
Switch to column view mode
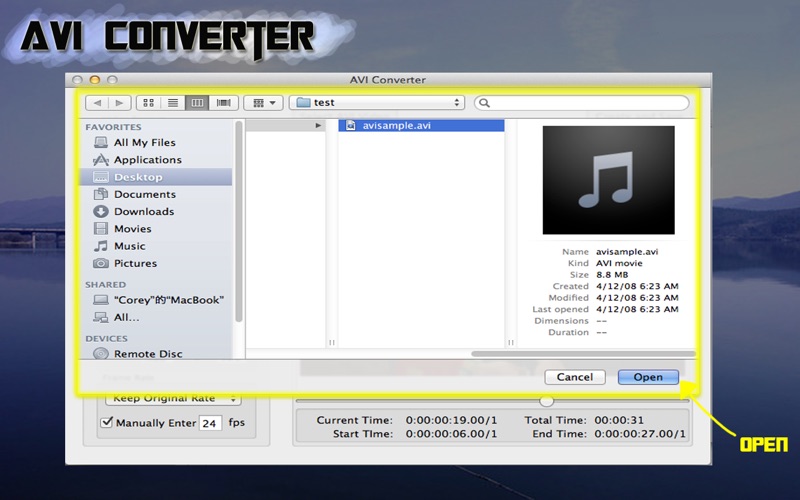click(197, 103)
